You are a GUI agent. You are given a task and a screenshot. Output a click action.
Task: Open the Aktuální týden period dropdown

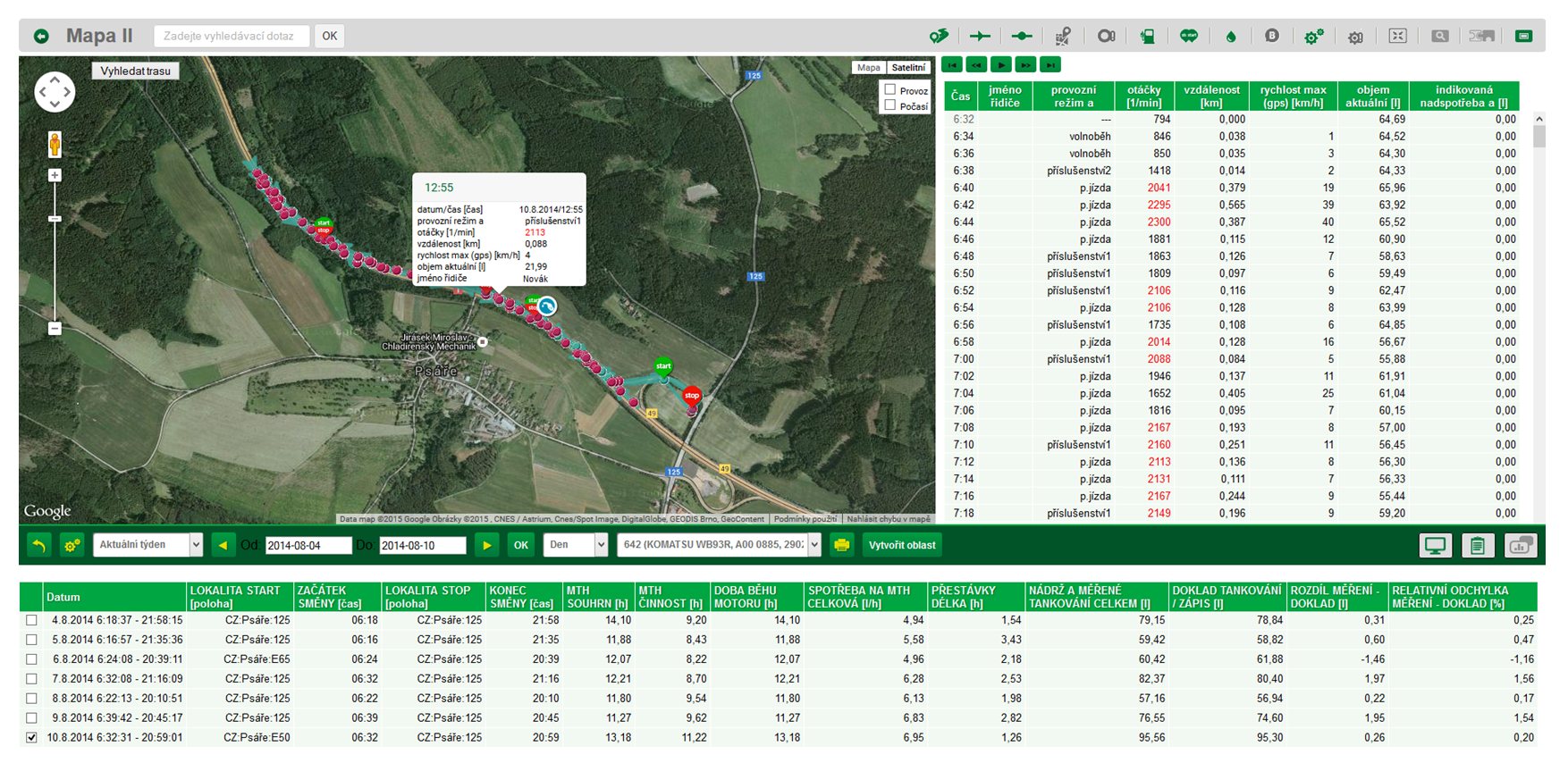tap(148, 545)
